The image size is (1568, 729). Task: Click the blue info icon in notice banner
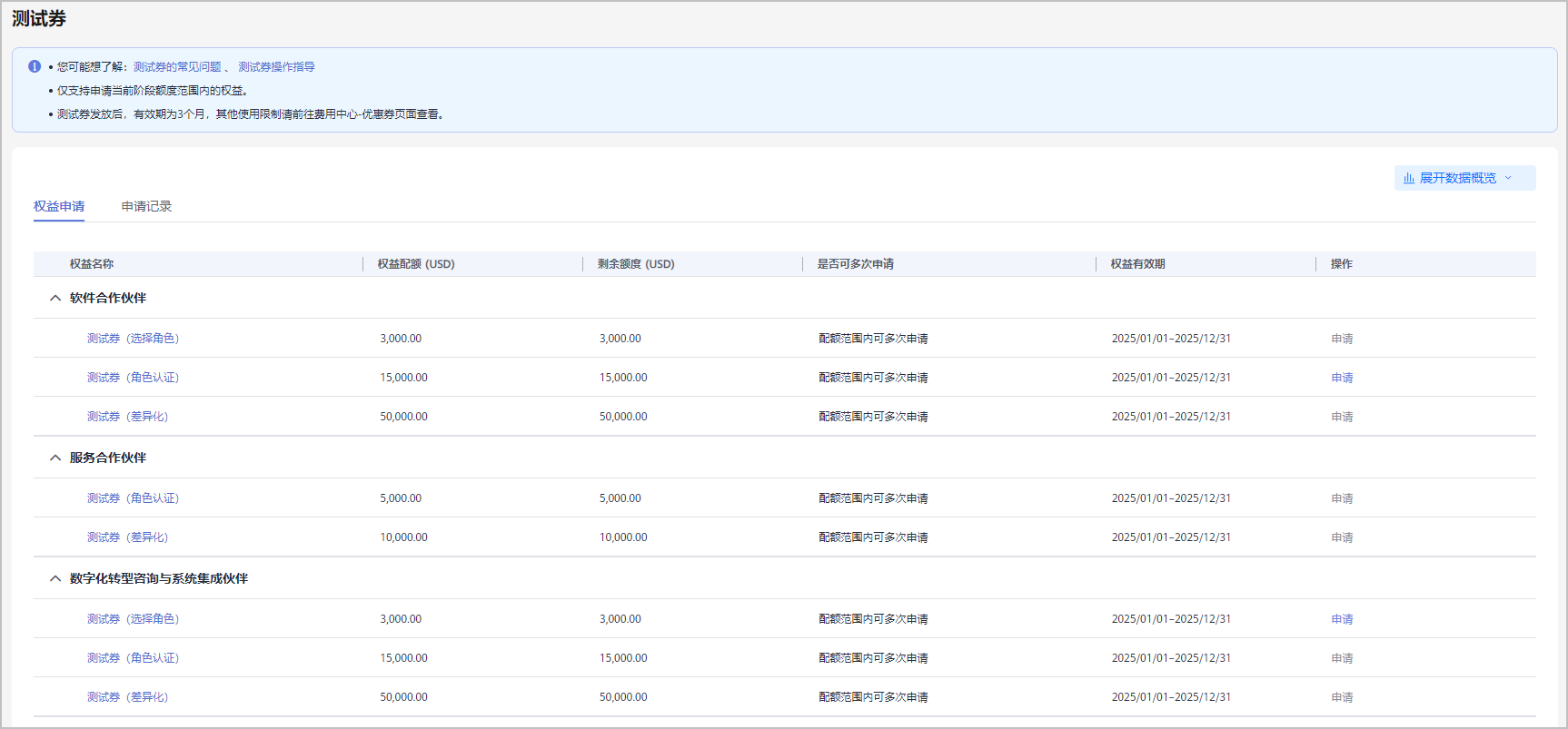(35, 66)
